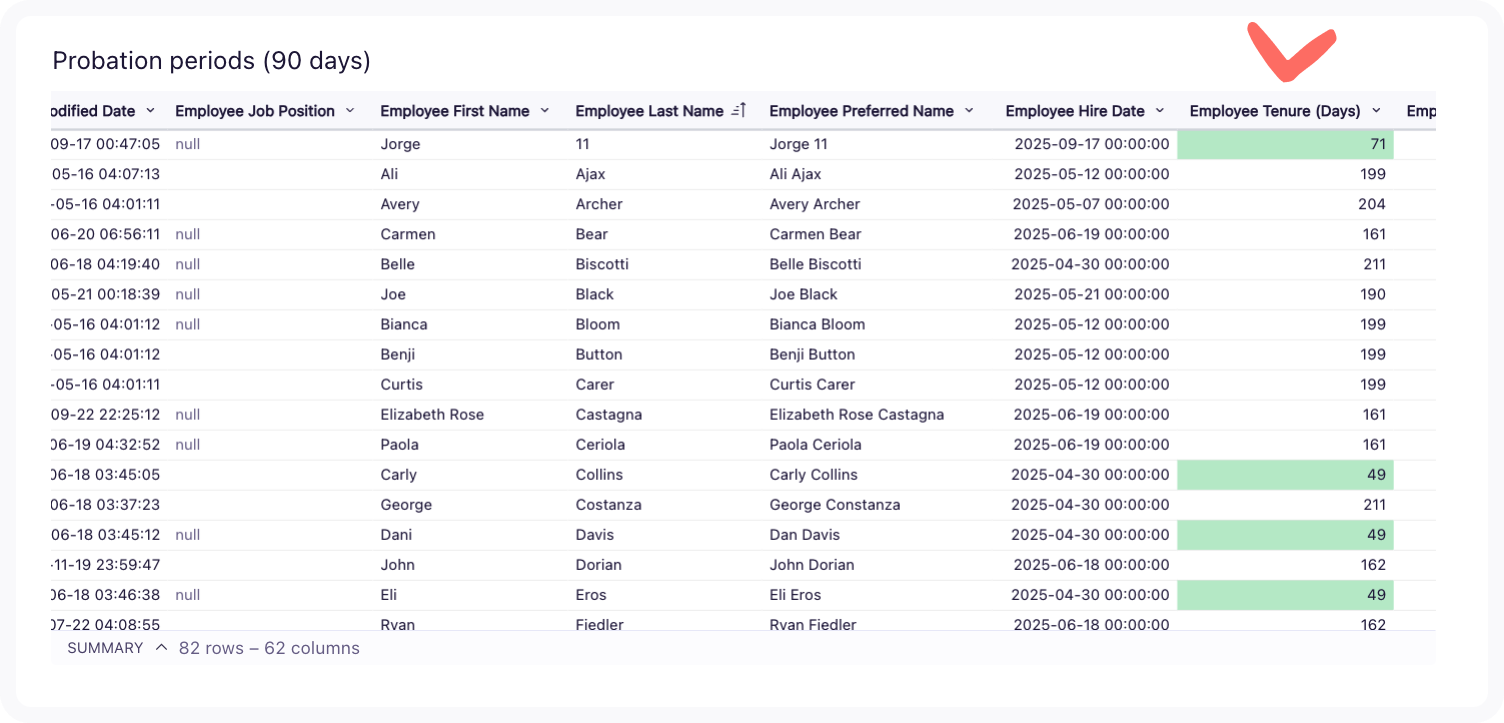The image size is (1504, 723).
Task: Click the collapse chevron next to SUMMARY
Action: click(x=160, y=647)
